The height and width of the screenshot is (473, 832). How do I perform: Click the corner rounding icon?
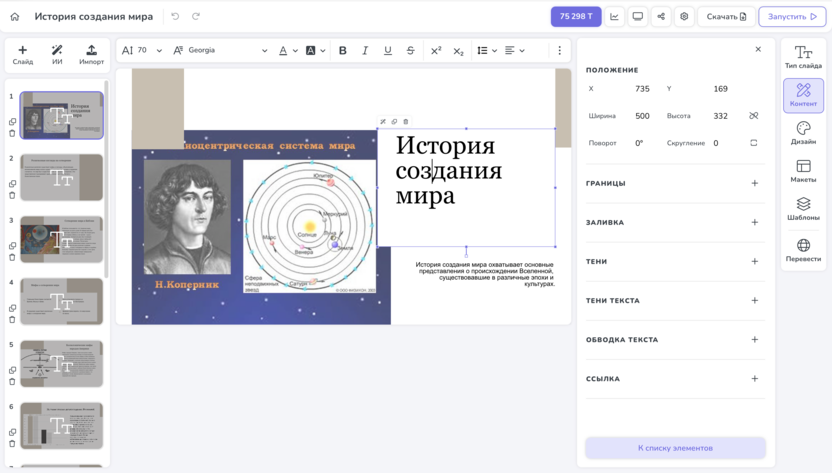point(753,143)
